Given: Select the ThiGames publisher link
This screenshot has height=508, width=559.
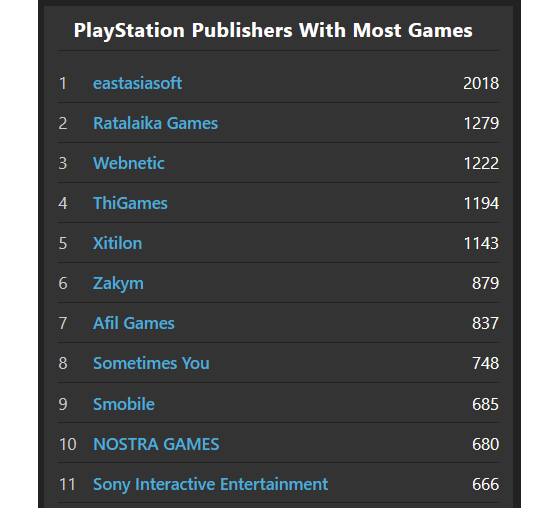Looking at the screenshot, I should 130,203.
